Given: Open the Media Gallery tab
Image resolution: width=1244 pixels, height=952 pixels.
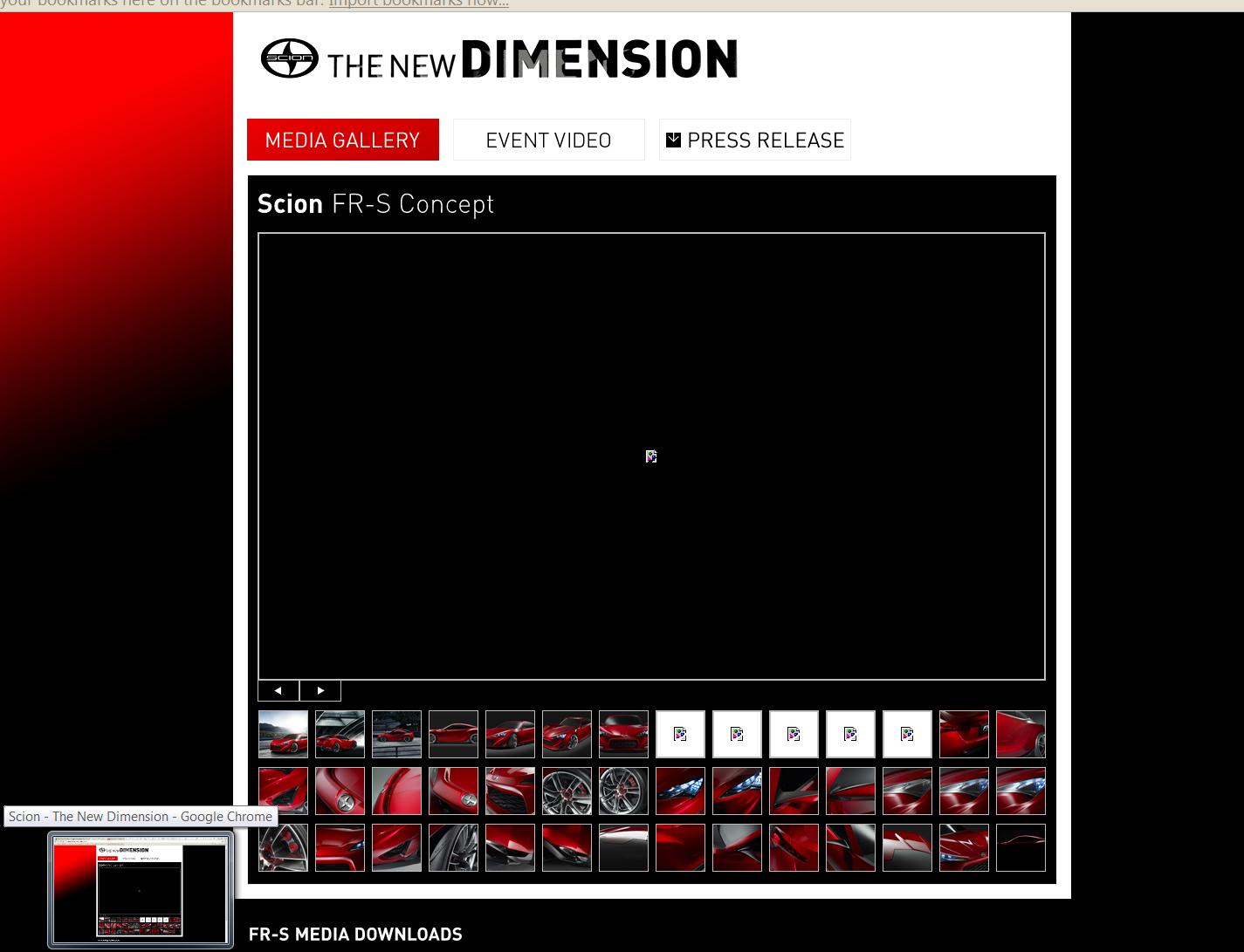Looking at the screenshot, I should click(x=342, y=140).
